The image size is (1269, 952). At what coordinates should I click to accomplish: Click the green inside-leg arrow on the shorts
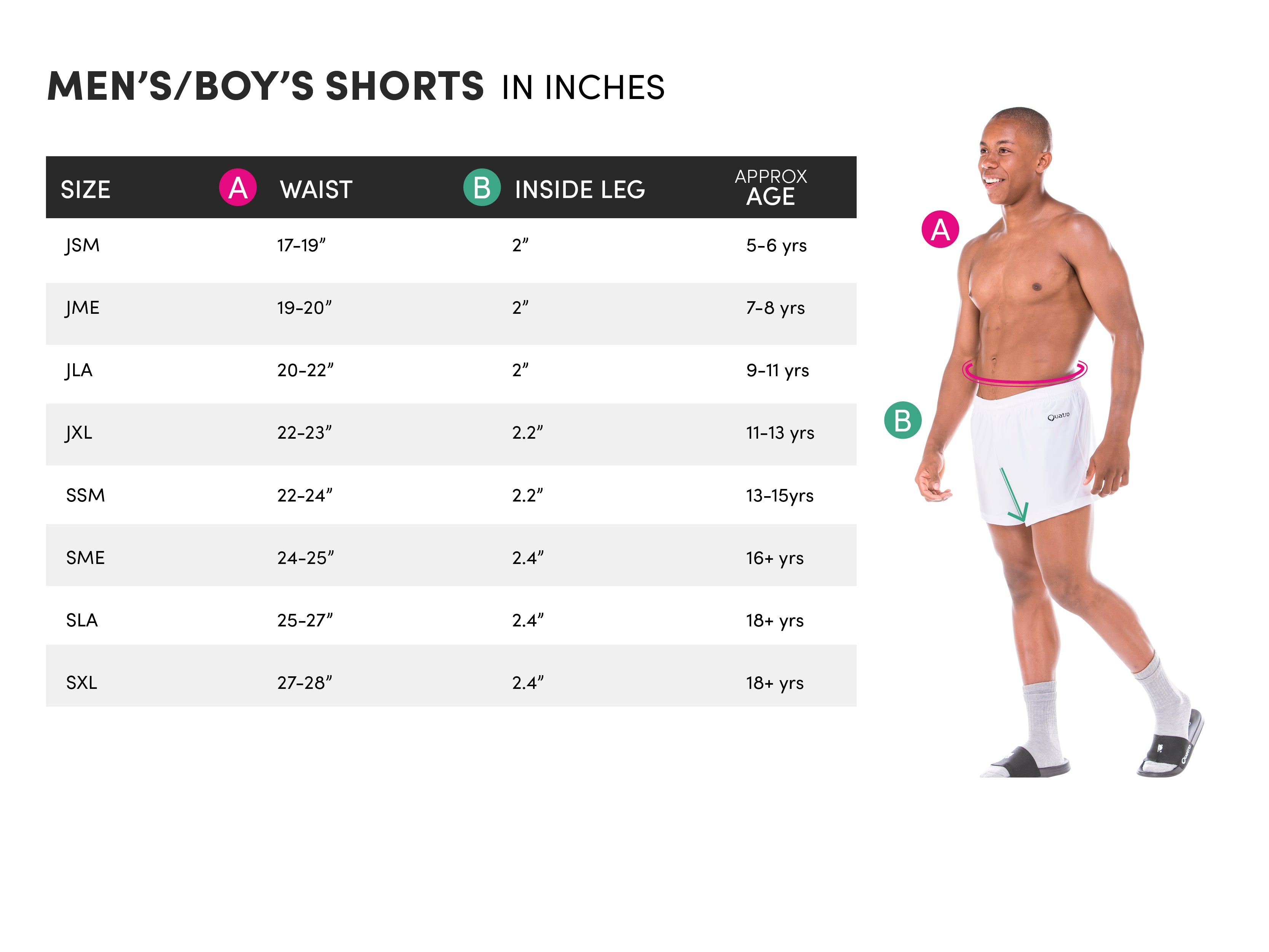point(1013,495)
